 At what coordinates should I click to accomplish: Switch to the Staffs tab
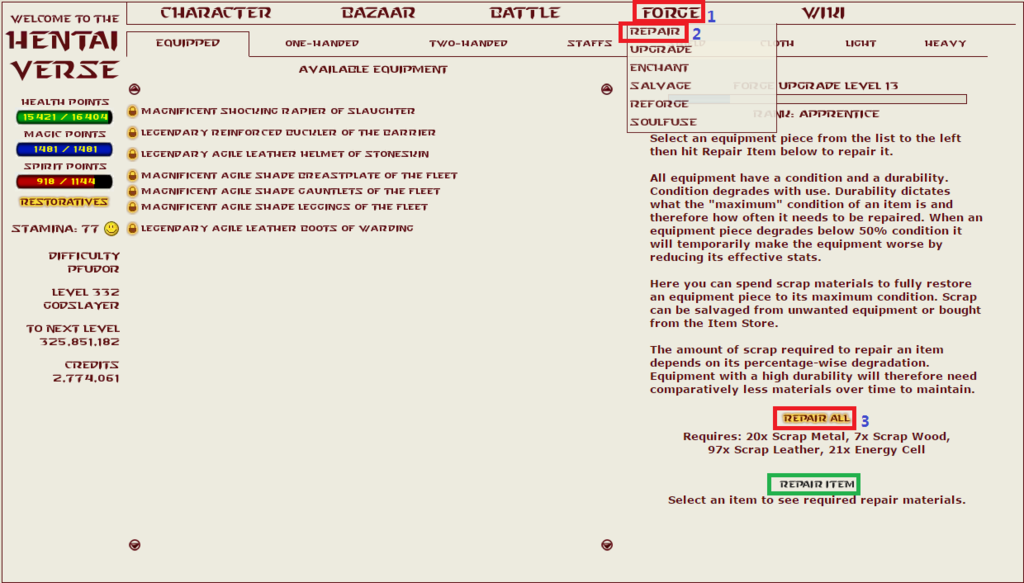point(589,43)
